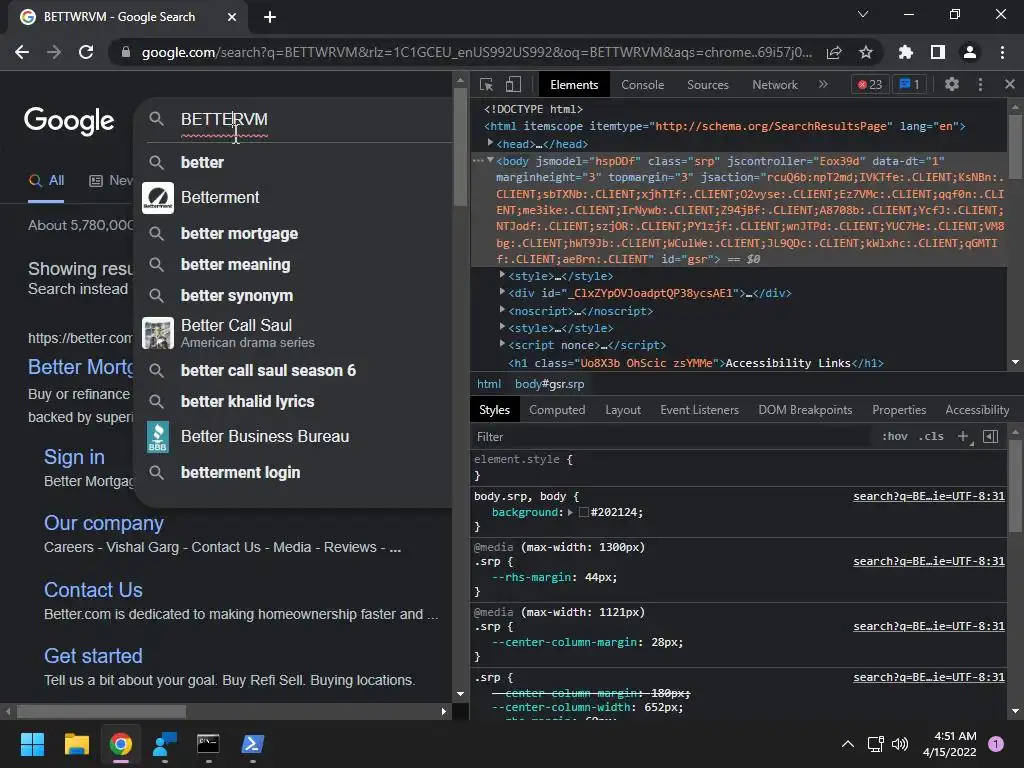
Task: Open a new browser tab
Action: [270, 17]
